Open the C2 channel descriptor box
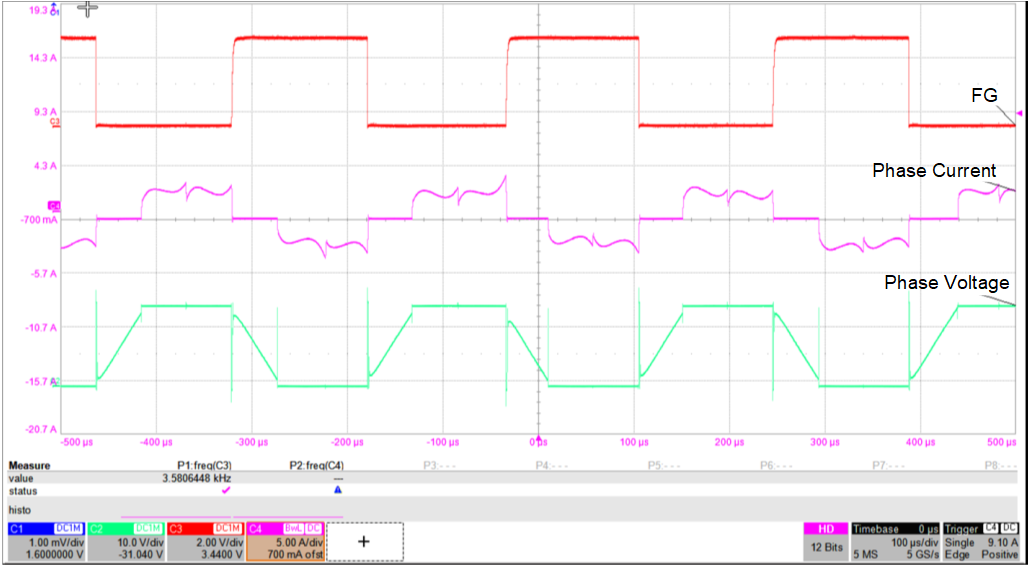 (x=125, y=541)
